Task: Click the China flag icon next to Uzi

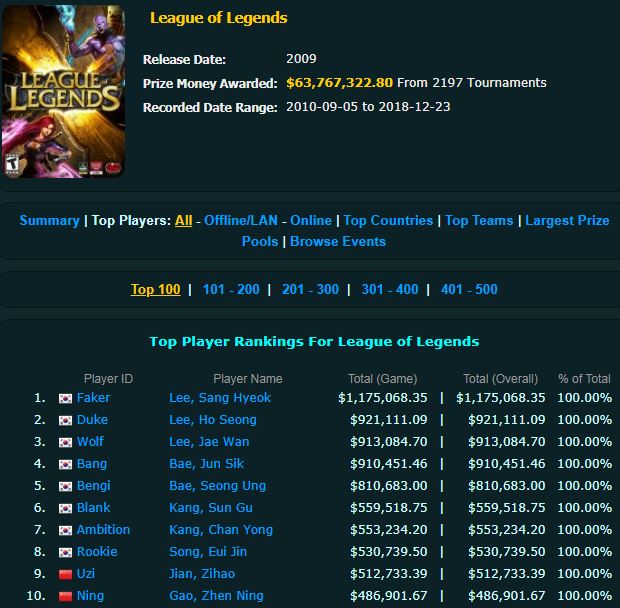Action: coord(65,574)
